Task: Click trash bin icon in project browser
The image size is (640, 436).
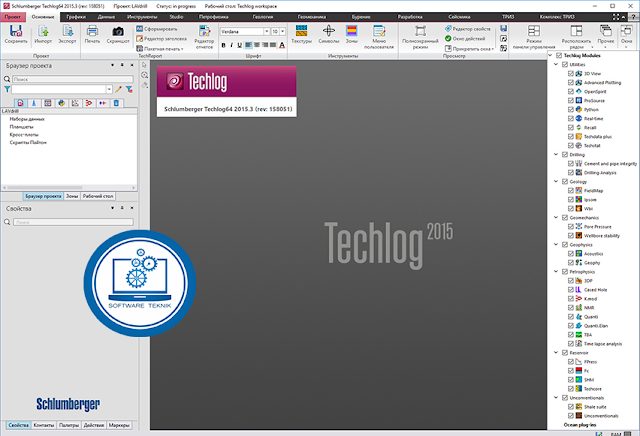Action: (x=116, y=103)
